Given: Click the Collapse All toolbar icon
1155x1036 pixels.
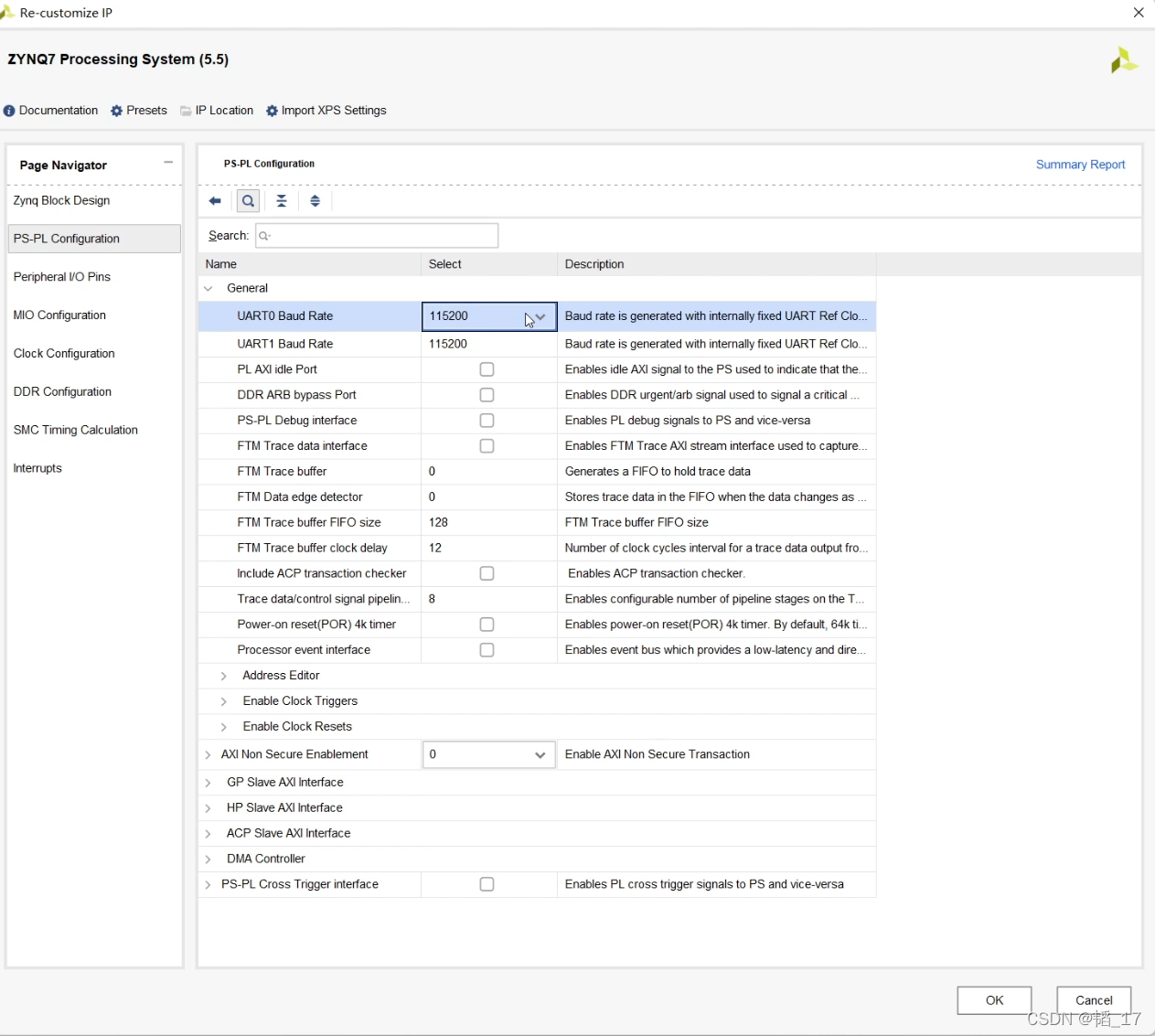Looking at the screenshot, I should coord(282,201).
